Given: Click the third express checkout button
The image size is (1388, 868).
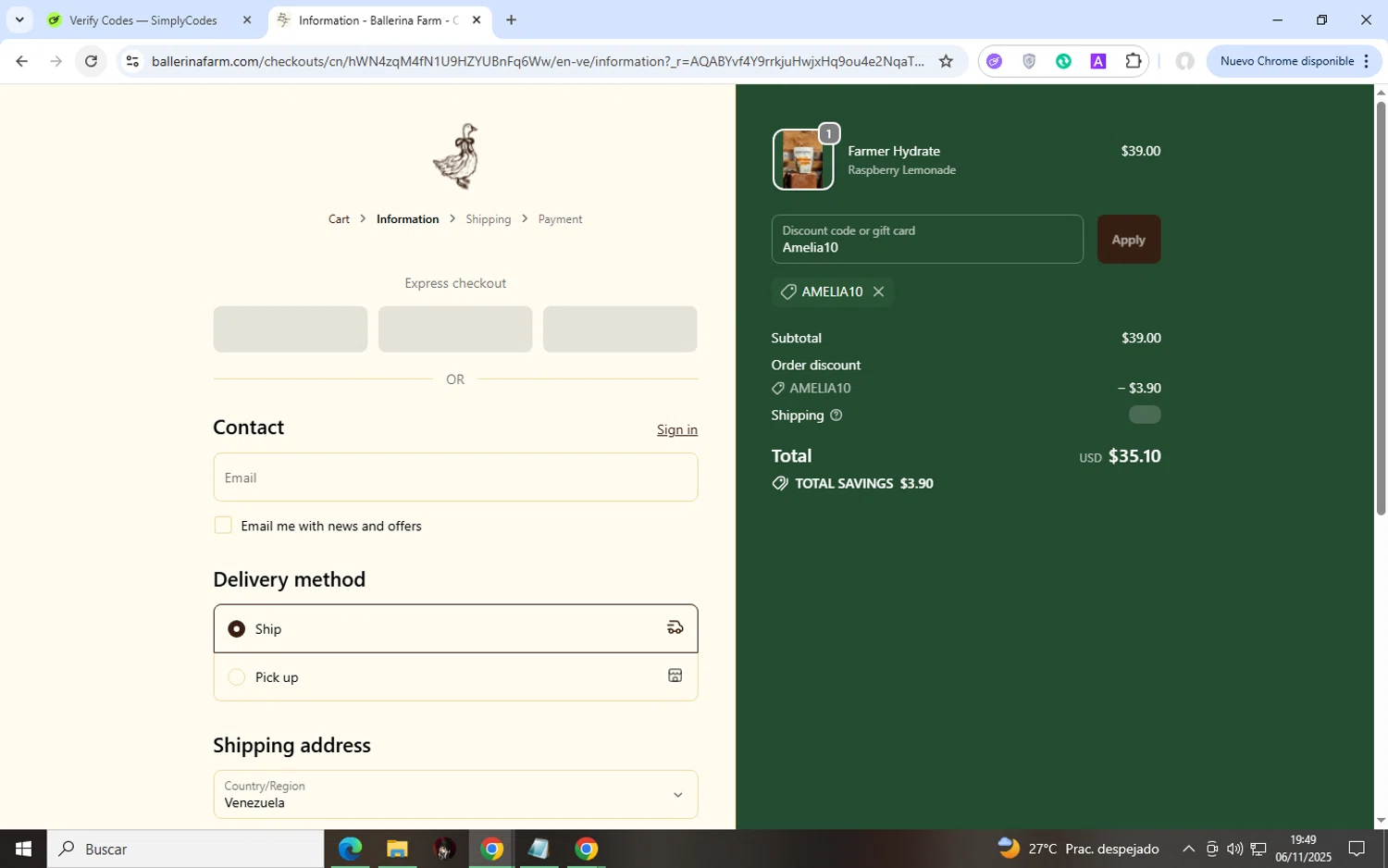Looking at the screenshot, I should click(x=620, y=329).
